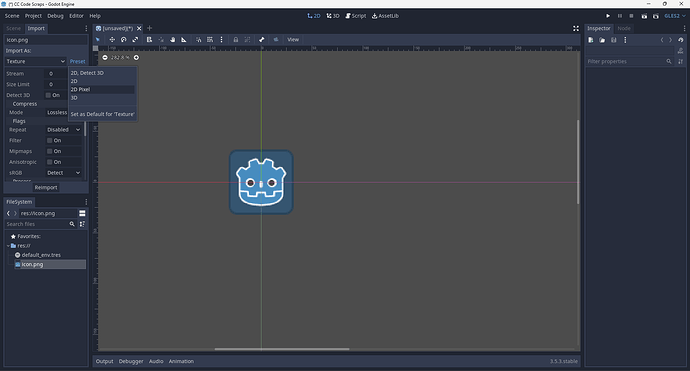Stop the running scene

pos(631,16)
